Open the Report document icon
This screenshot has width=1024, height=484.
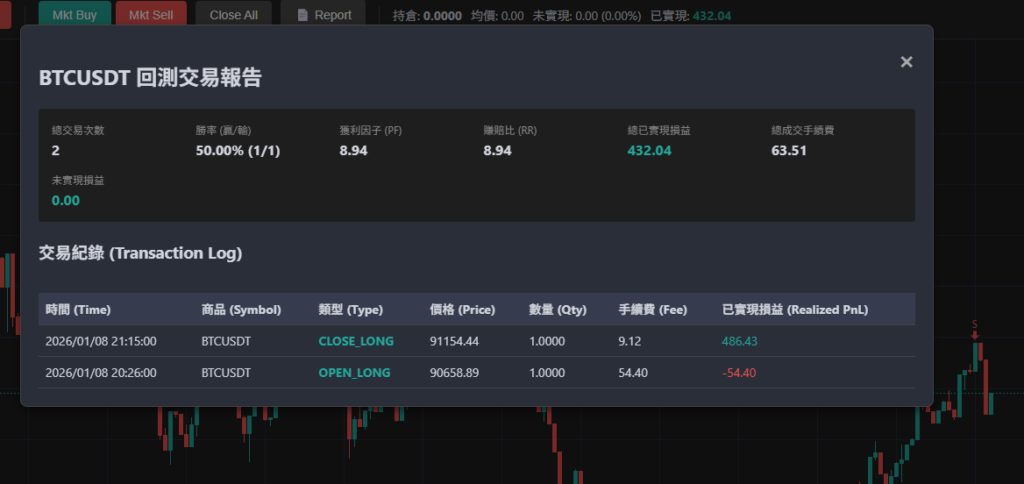(x=303, y=15)
